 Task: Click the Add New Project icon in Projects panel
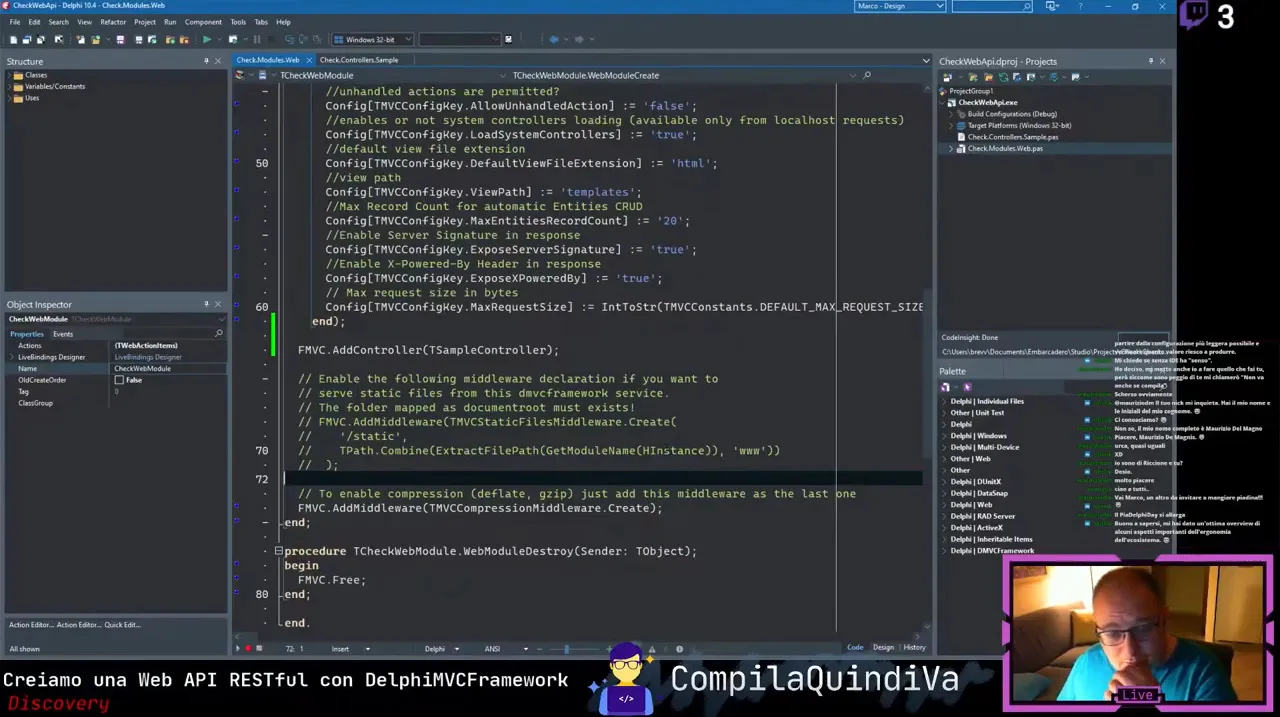coord(947,77)
